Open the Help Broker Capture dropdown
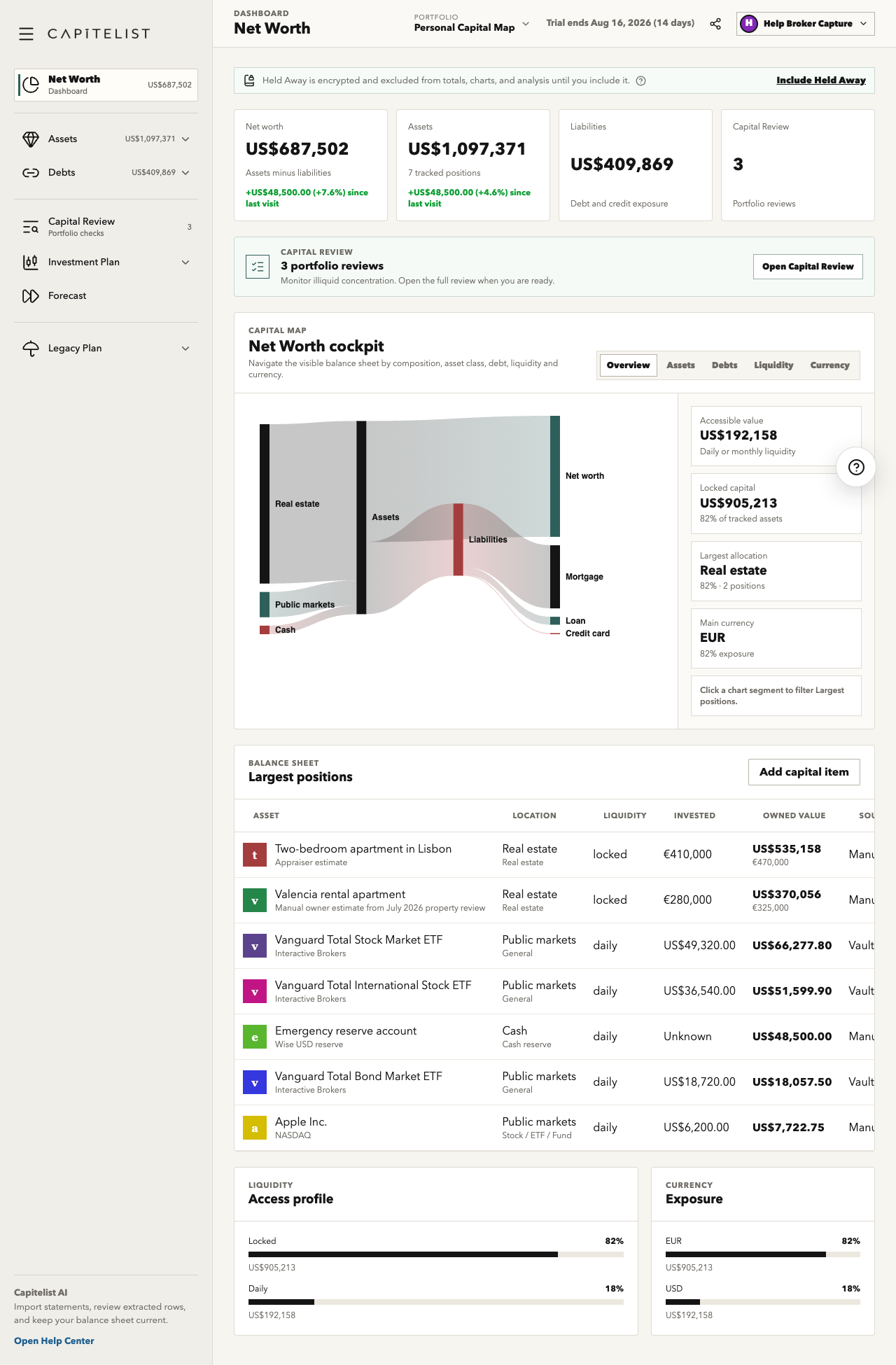 [806, 24]
